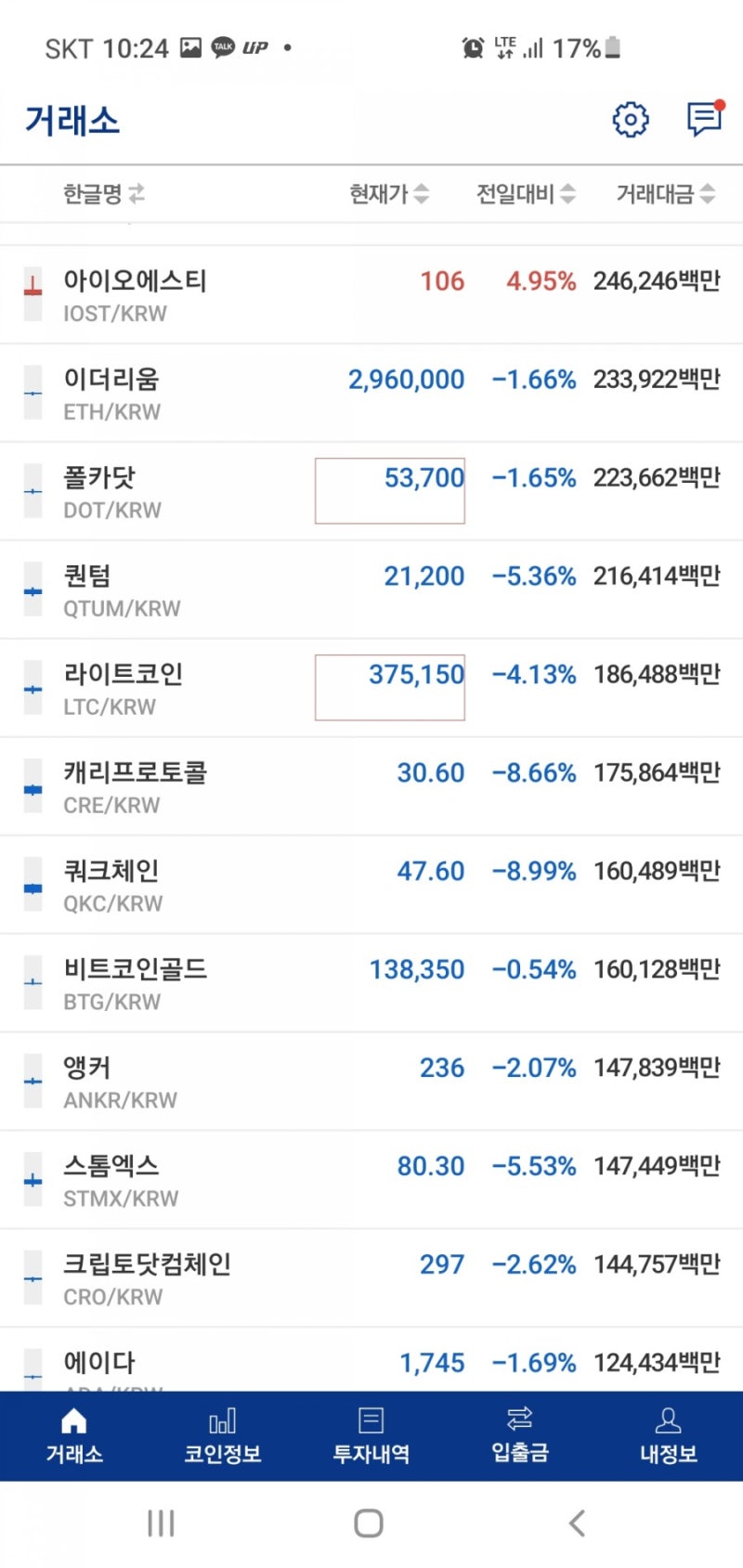Select the 폴카닷 DOT/KRW listing
This screenshot has height=1568, width=743.
pyautogui.click(x=371, y=490)
